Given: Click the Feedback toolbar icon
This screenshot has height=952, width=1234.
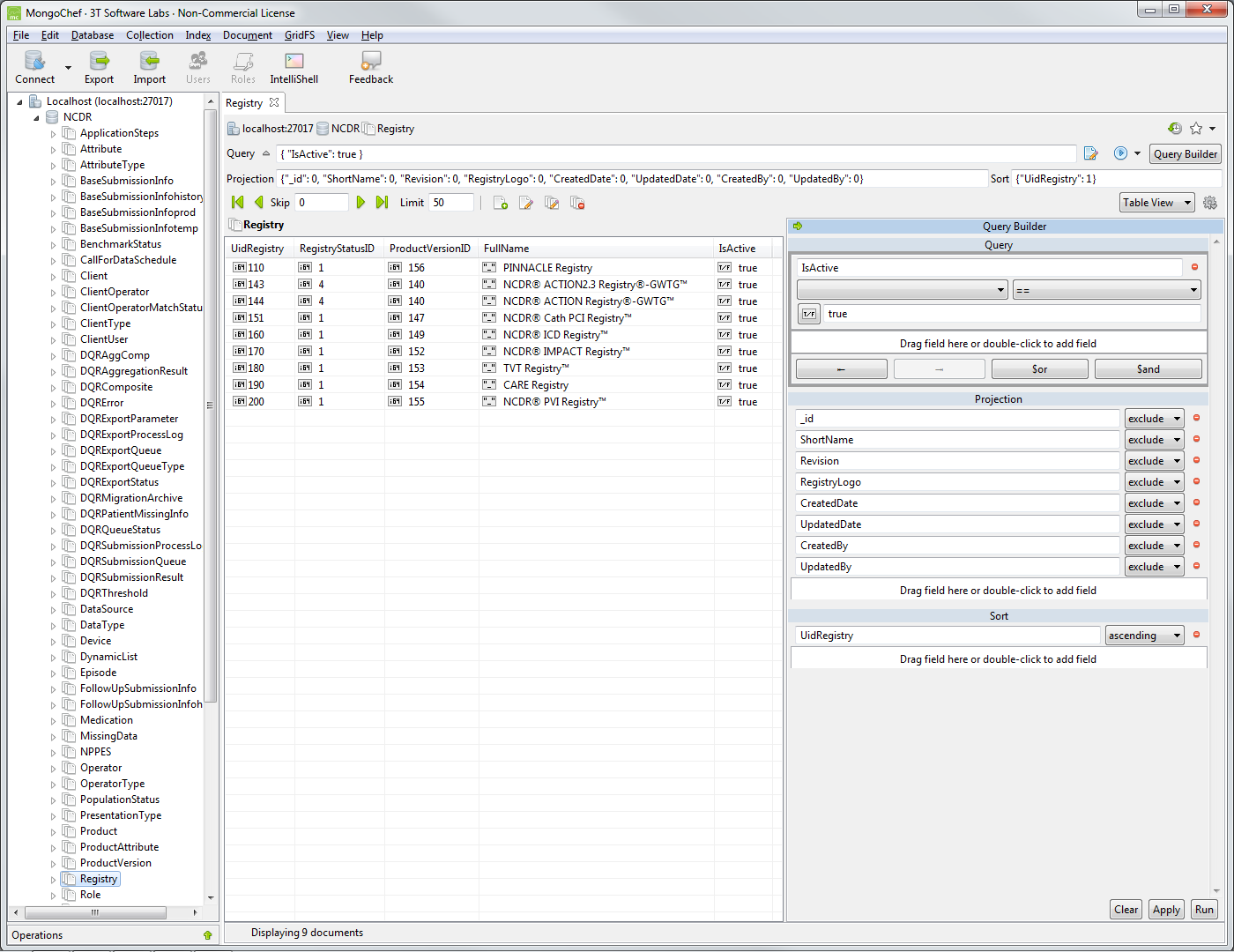Looking at the screenshot, I should click(x=371, y=68).
